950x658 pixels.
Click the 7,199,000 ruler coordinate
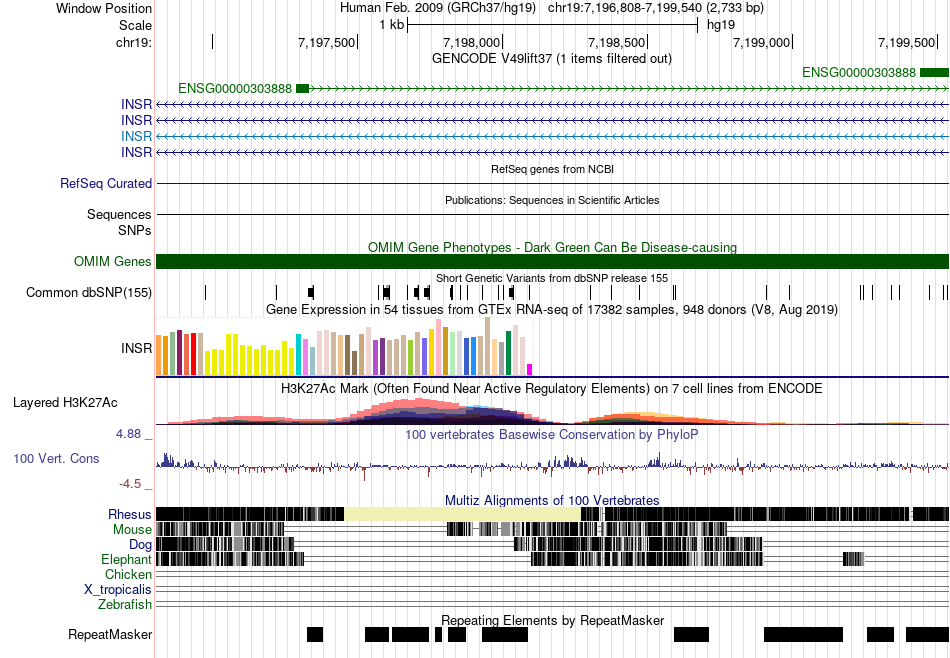(762, 42)
